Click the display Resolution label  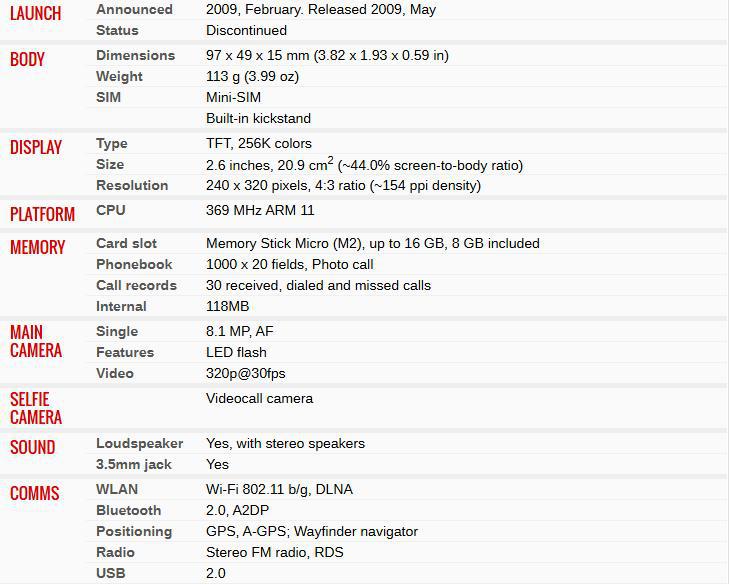click(132, 185)
